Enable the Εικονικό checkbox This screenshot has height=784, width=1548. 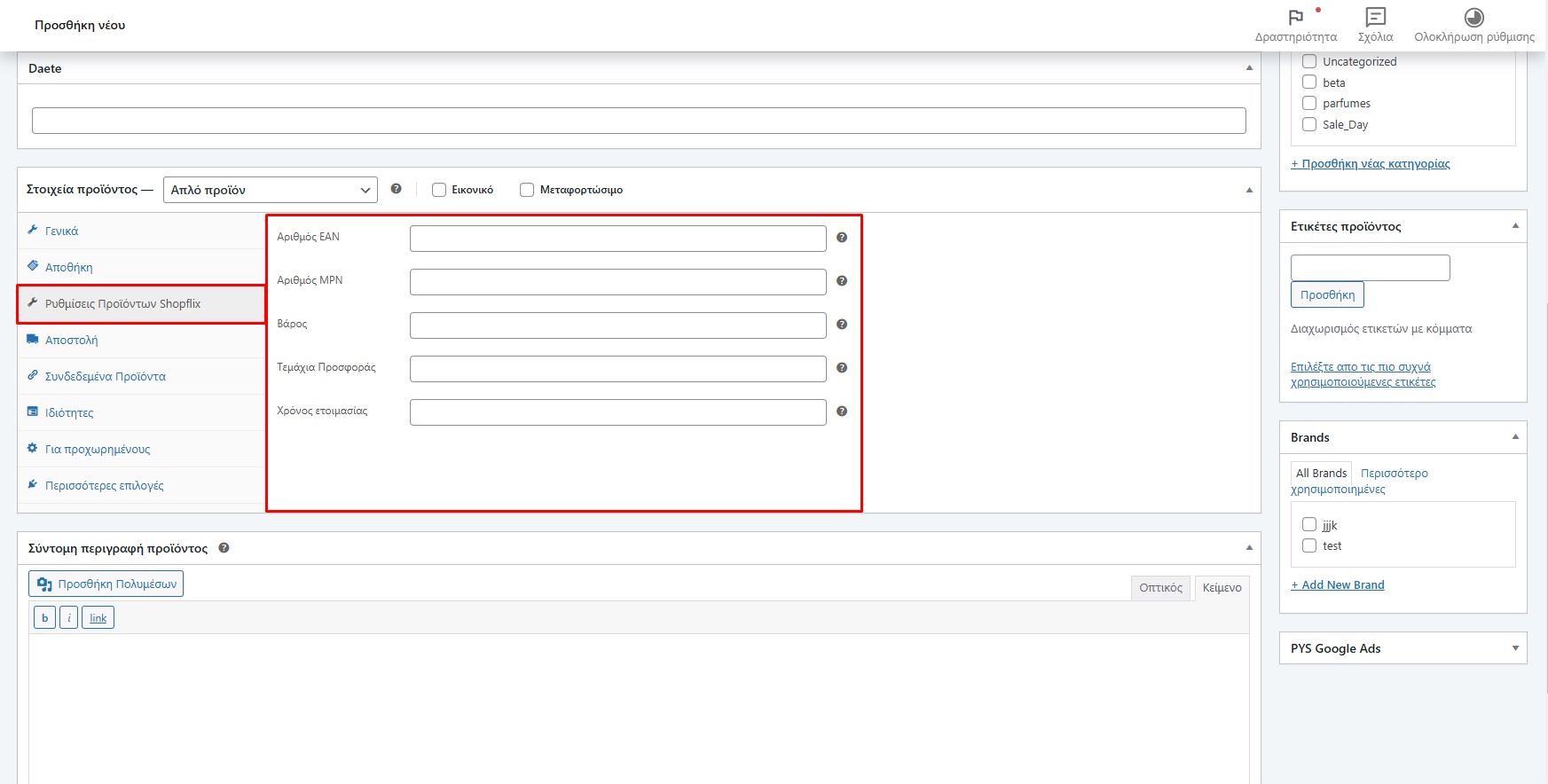point(439,190)
